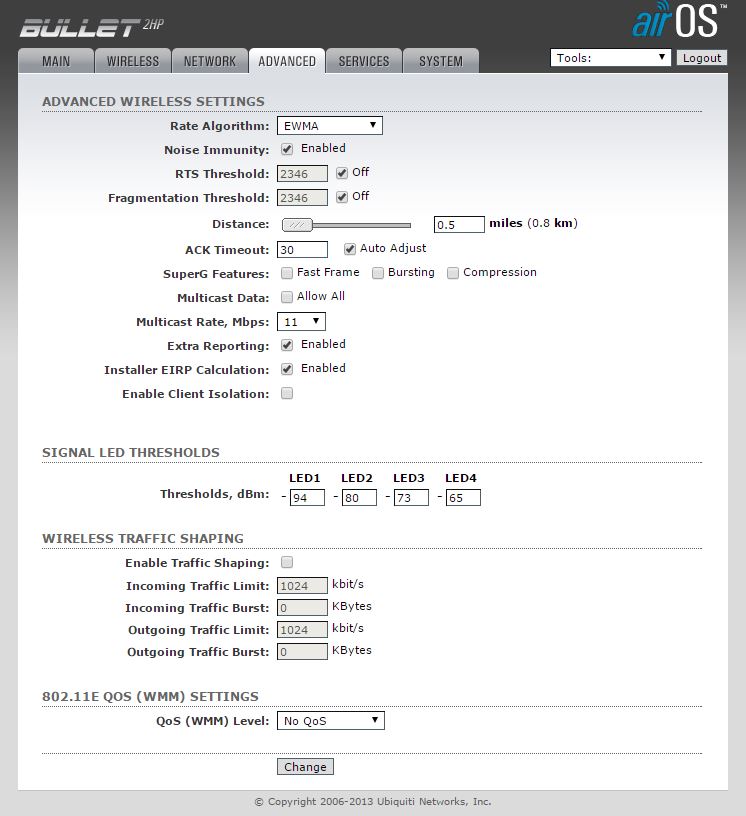
Task: Check Enable Traffic Shaping box
Action: [x=287, y=562]
